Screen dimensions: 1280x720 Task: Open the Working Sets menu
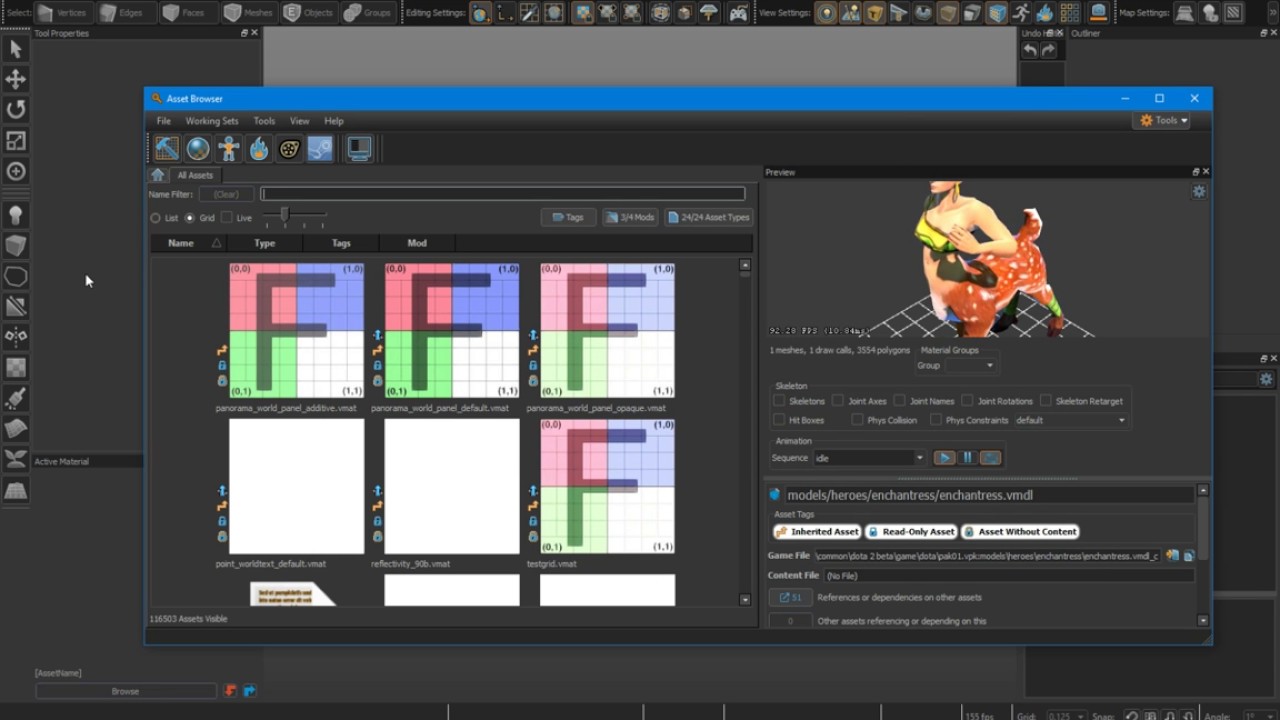coord(212,121)
